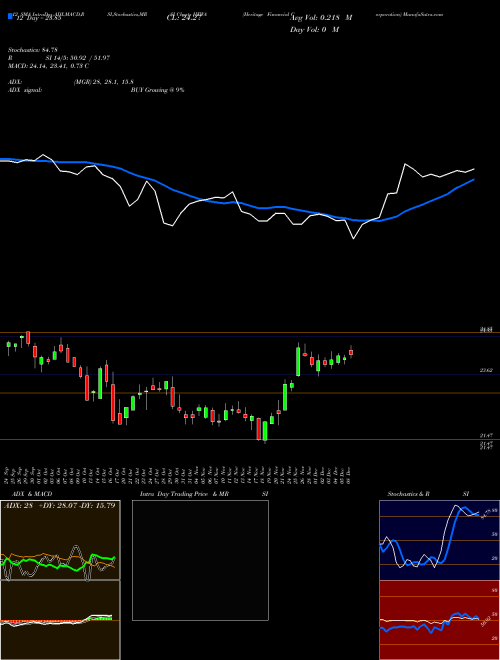The width and height of the screenshot is (500, 660).
Task: Click the 'Intra Day Trading Price & MR' title
Action: [x=185, y=494]
